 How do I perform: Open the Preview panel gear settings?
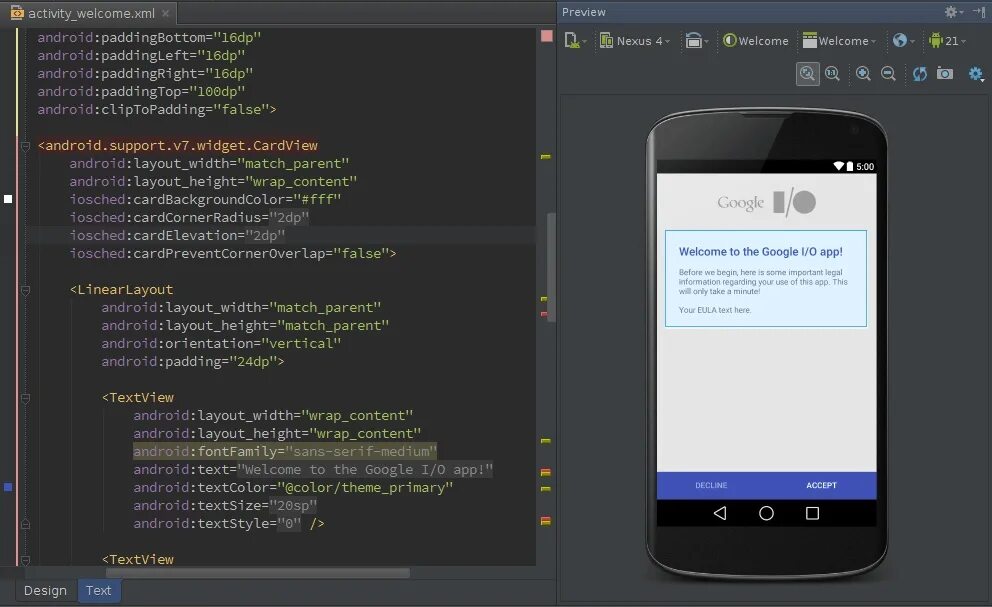point(953,11)
